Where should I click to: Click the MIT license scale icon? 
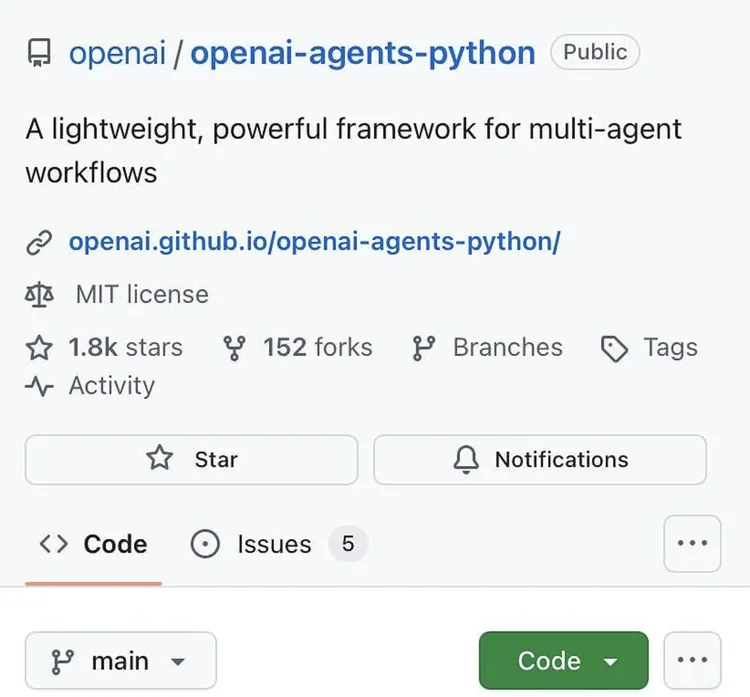click(39, 295)
